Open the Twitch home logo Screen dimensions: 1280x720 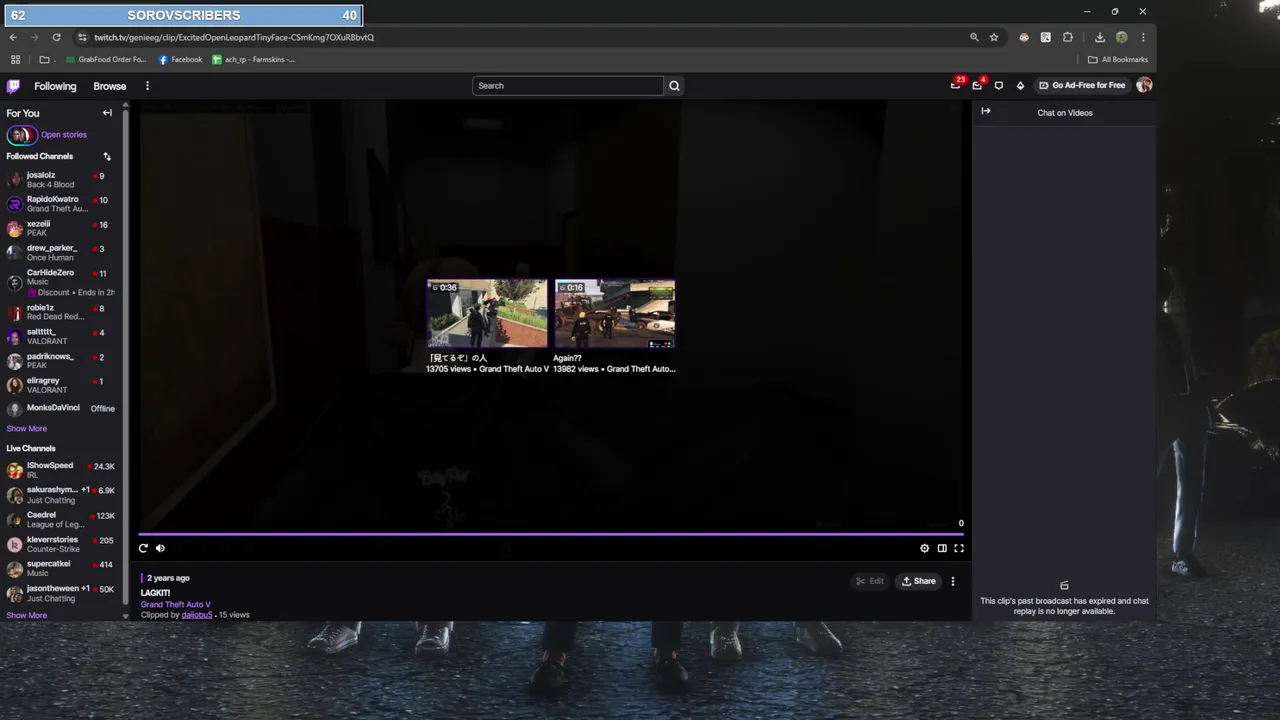tap(13, 86)
